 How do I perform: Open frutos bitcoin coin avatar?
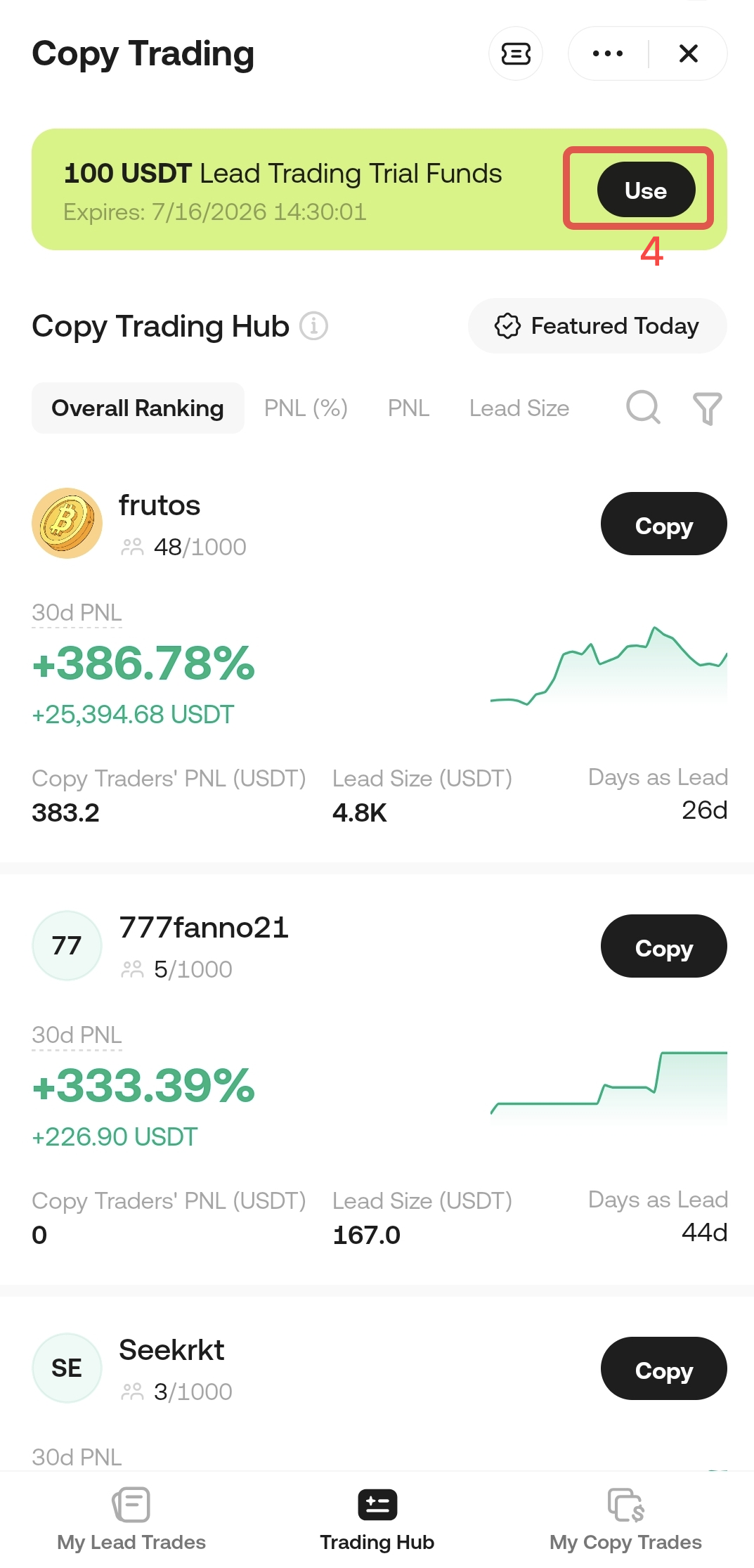pos(67,524)
